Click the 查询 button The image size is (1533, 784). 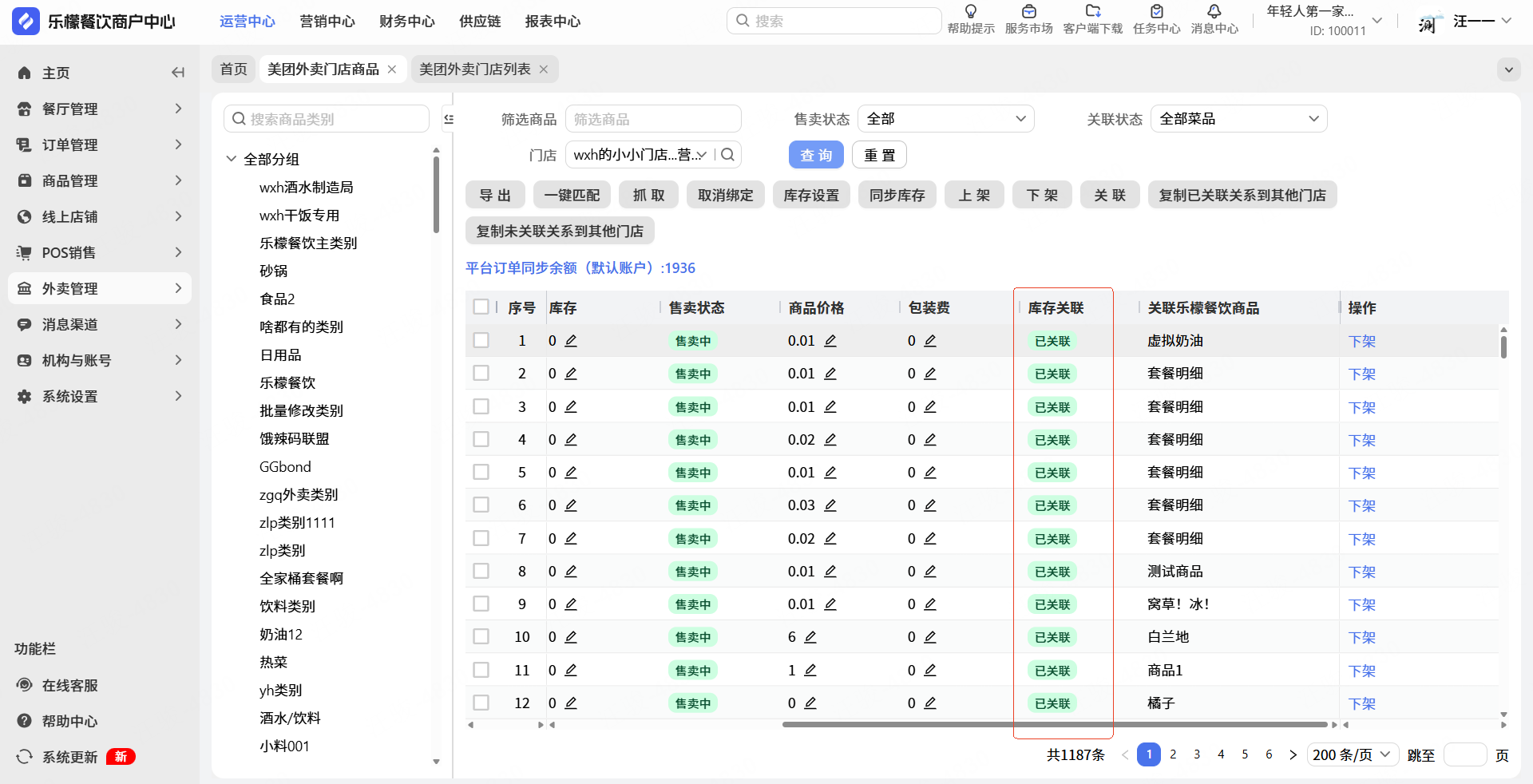pyautogui.click(x=815, y=155)
